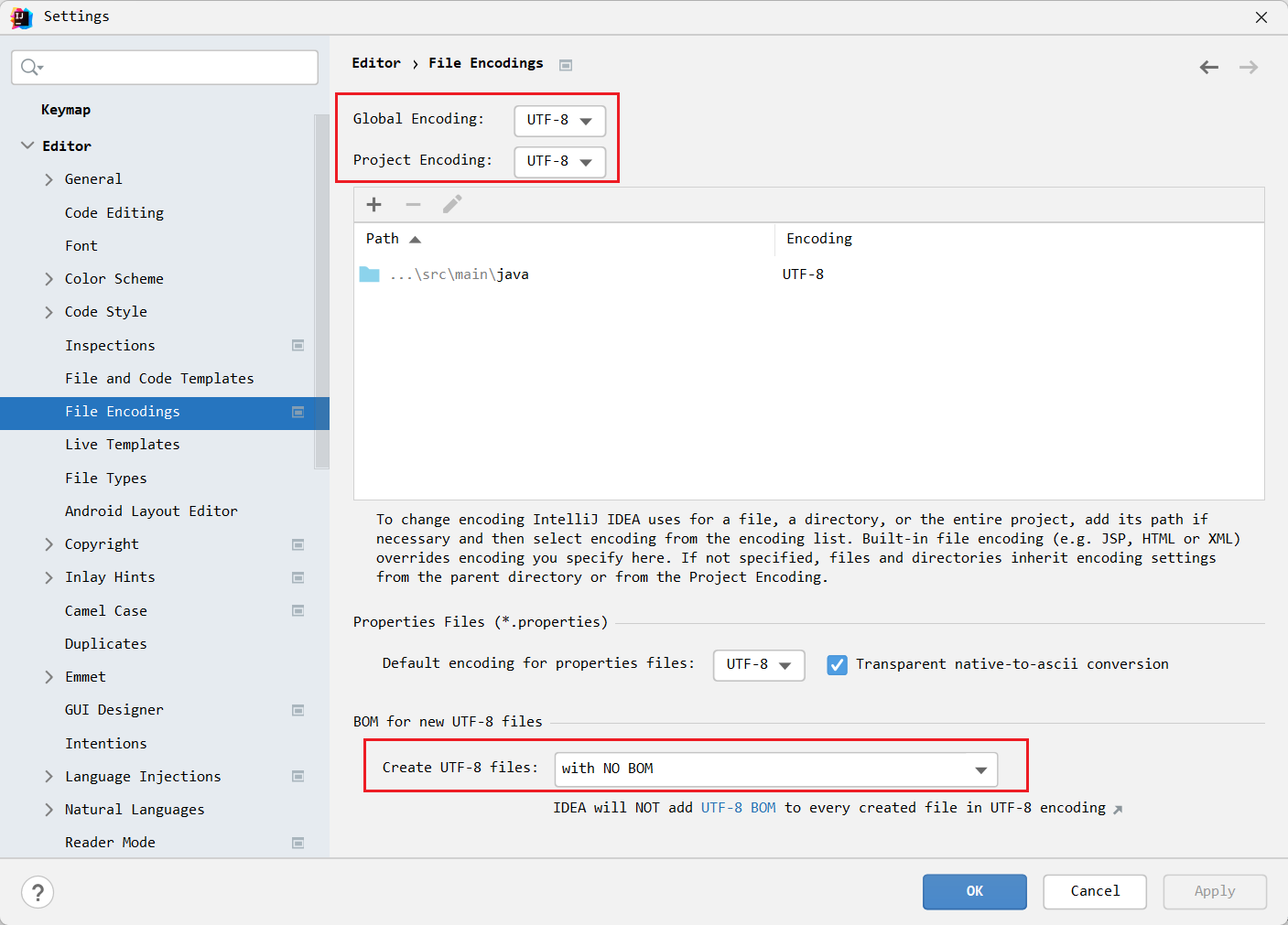
Task: Click the external link arrow after BOM description
Action: [1118, 809]
